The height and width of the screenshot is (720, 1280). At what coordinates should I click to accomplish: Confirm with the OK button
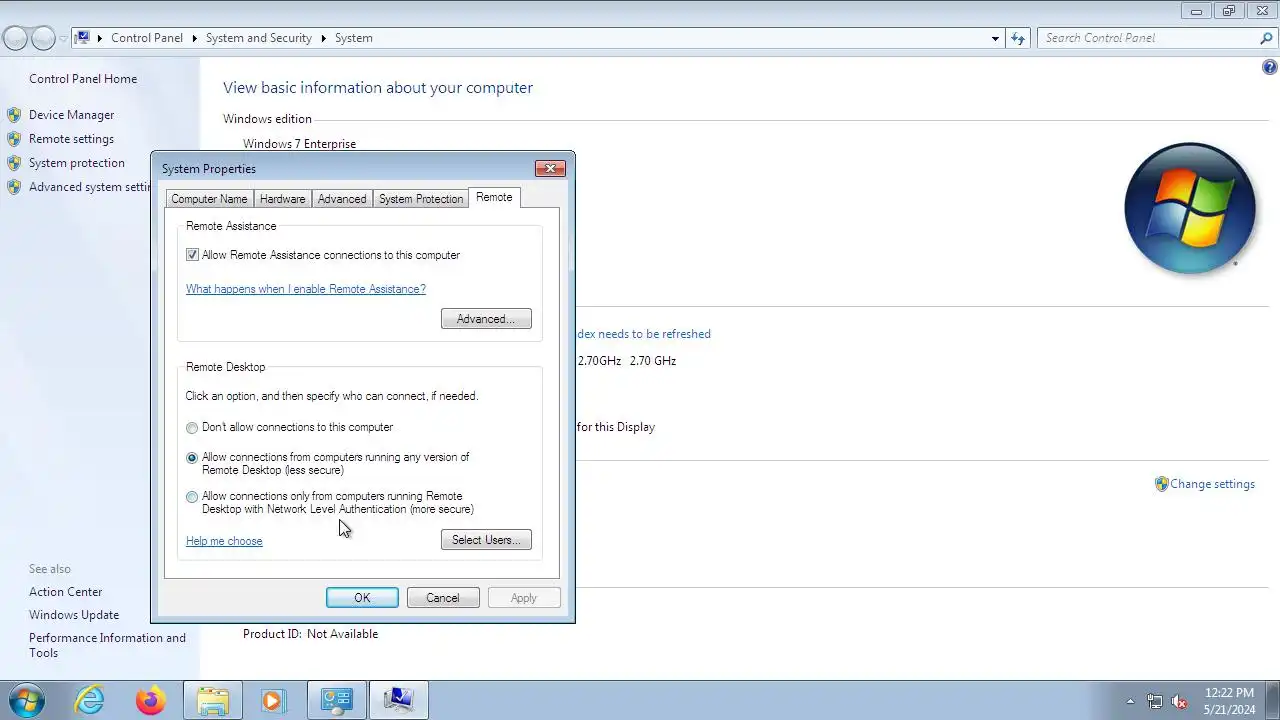pos(362,598)
